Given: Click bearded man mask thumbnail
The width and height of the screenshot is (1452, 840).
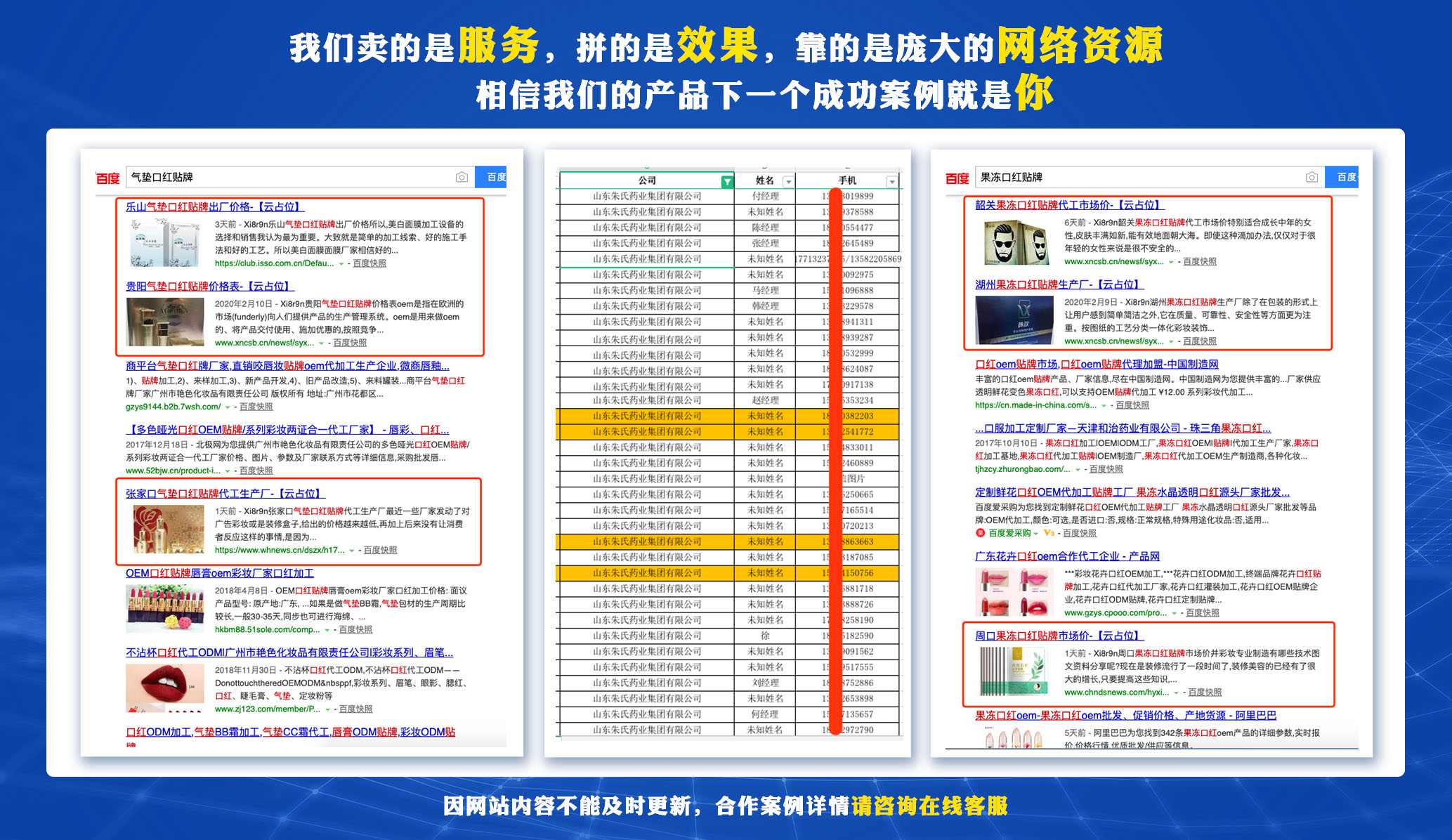Looking at the screenshot, I should 1016,242.
